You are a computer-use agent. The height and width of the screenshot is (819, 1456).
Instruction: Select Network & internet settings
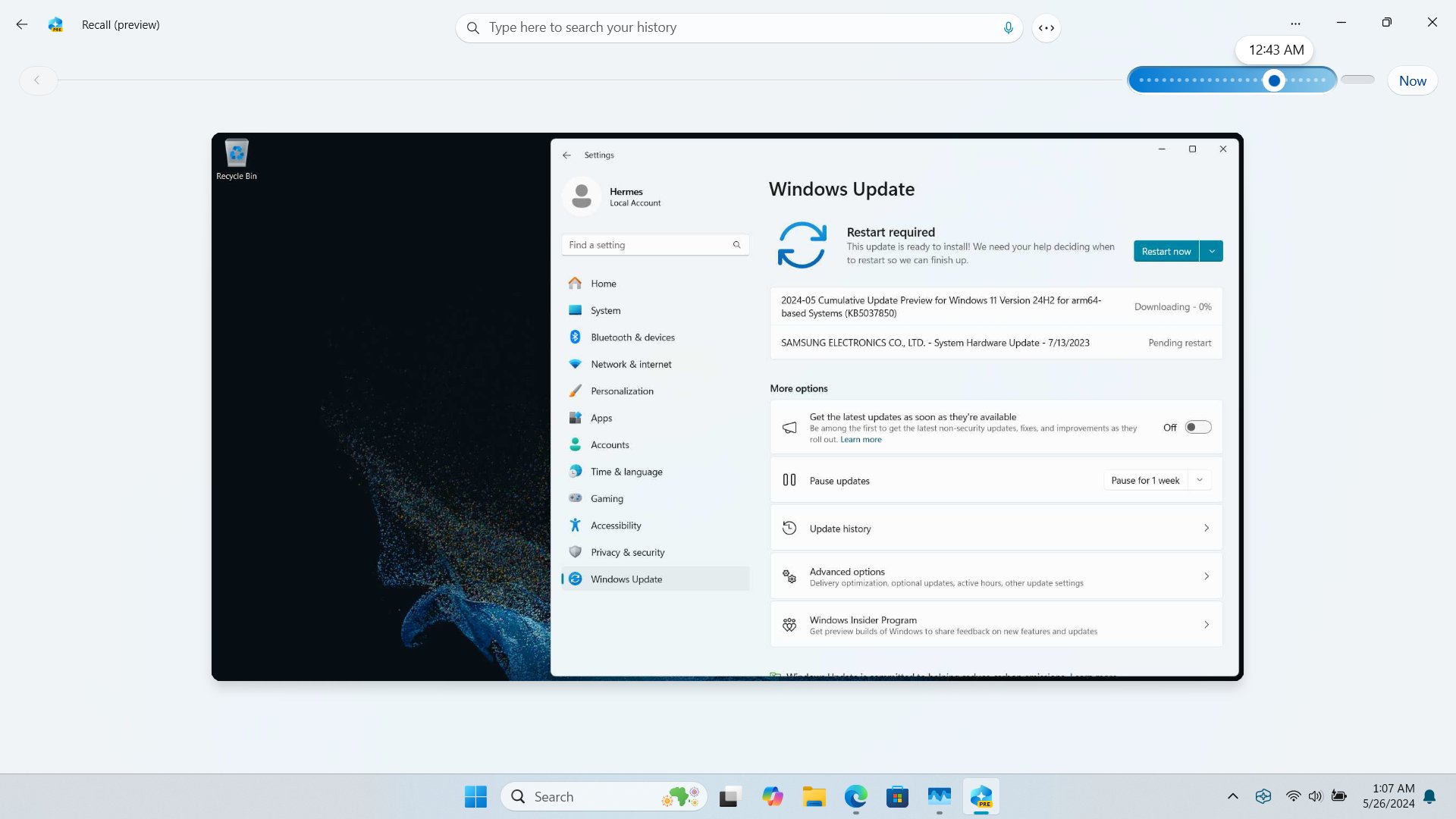[x=631, y=363]
